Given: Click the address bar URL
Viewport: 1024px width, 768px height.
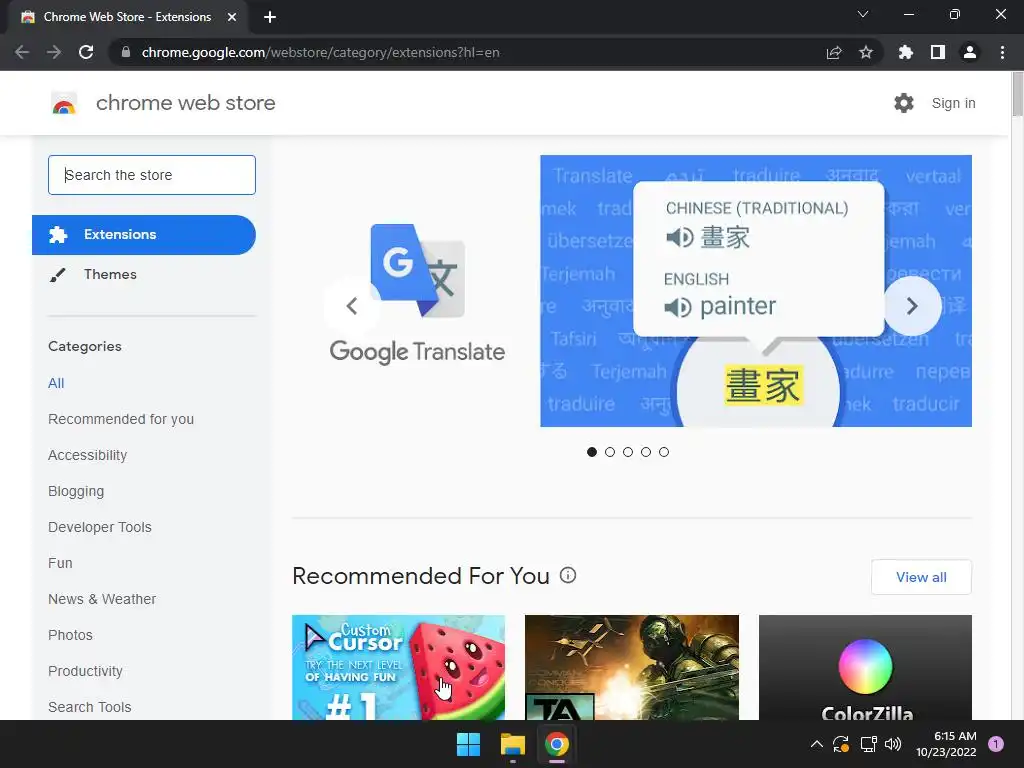Looking at the screenshot, I should [320, 52].
